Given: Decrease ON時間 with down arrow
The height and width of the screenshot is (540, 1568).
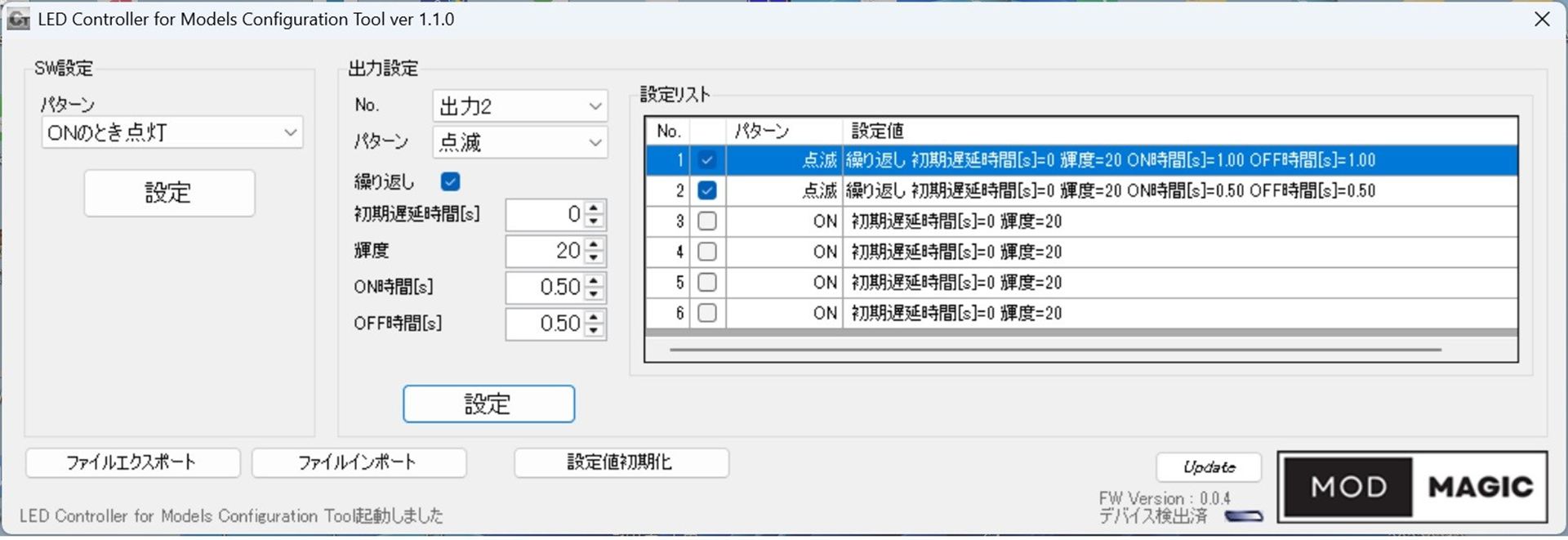Looking at the screenshot, I should tap(595, 294).
